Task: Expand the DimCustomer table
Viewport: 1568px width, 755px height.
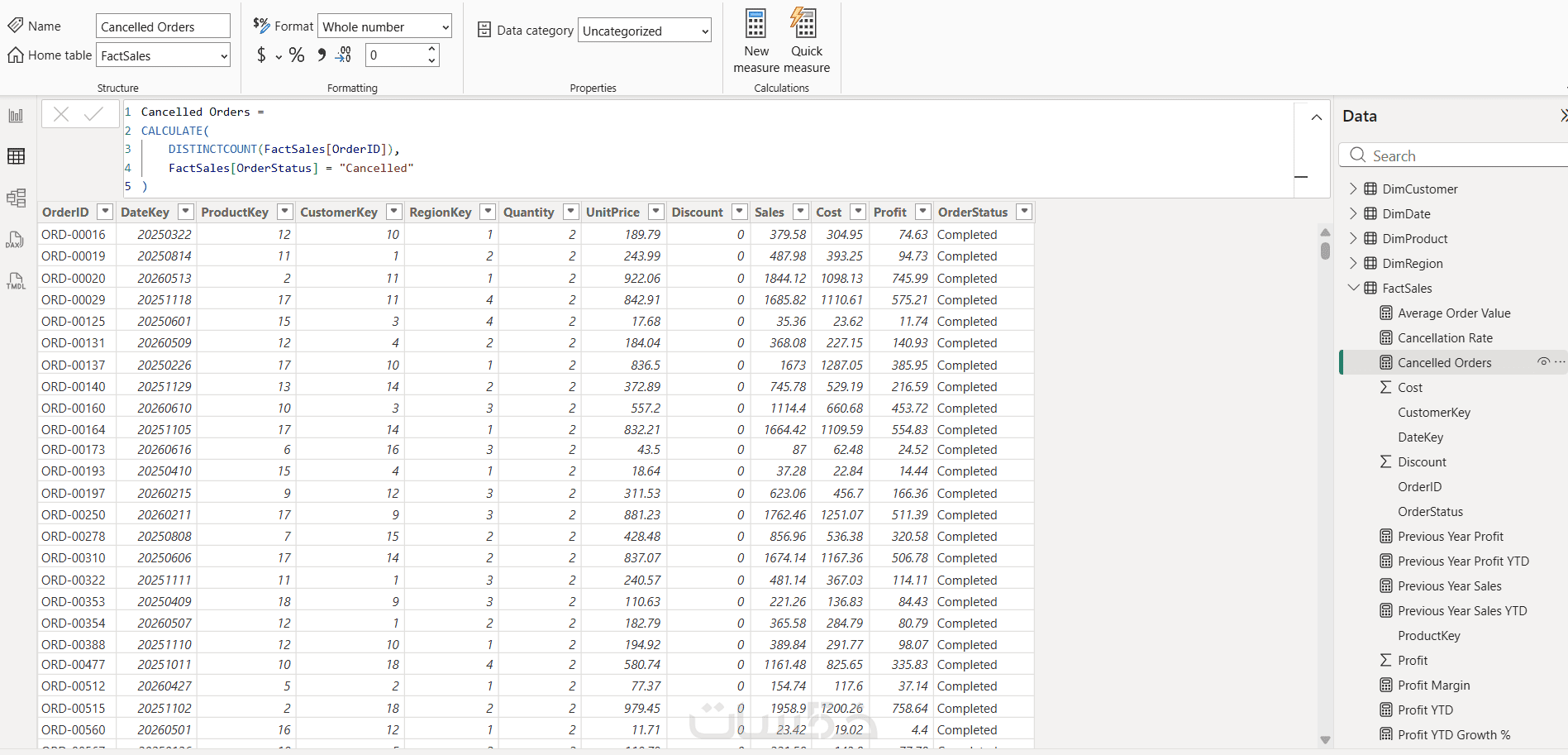Action: [1353, 189]
